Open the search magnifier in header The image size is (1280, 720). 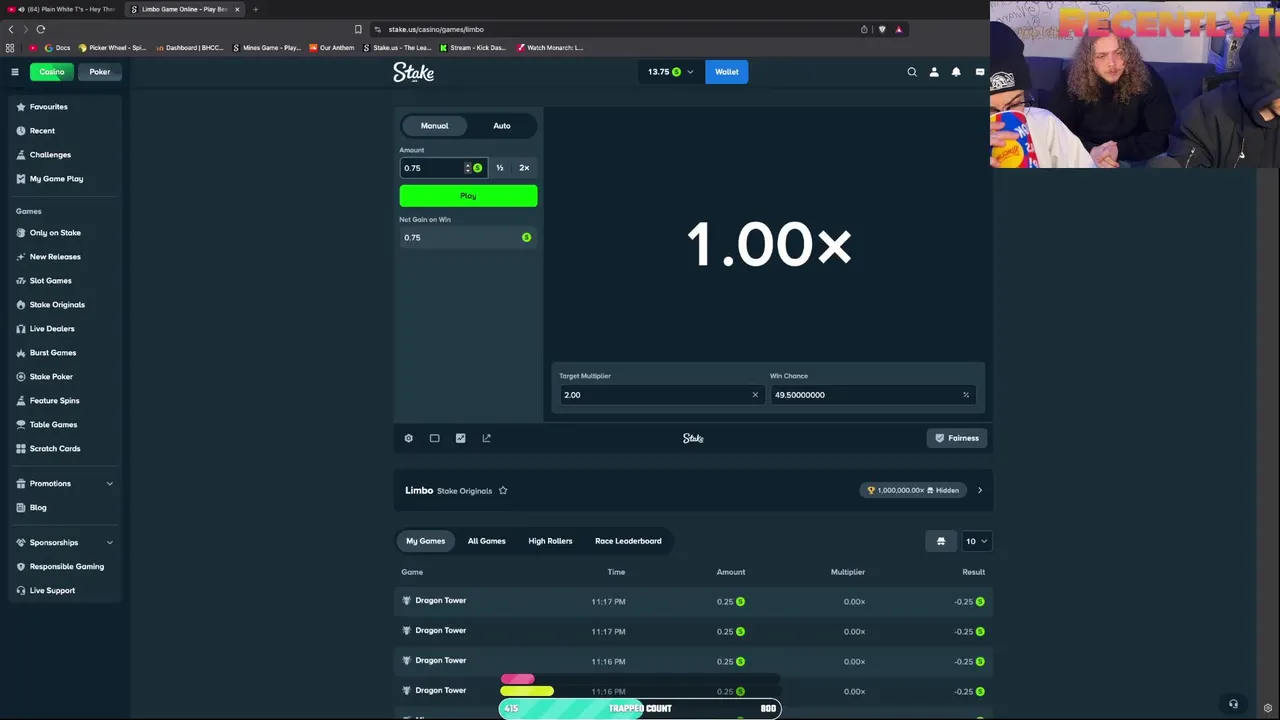pos(912,72)
